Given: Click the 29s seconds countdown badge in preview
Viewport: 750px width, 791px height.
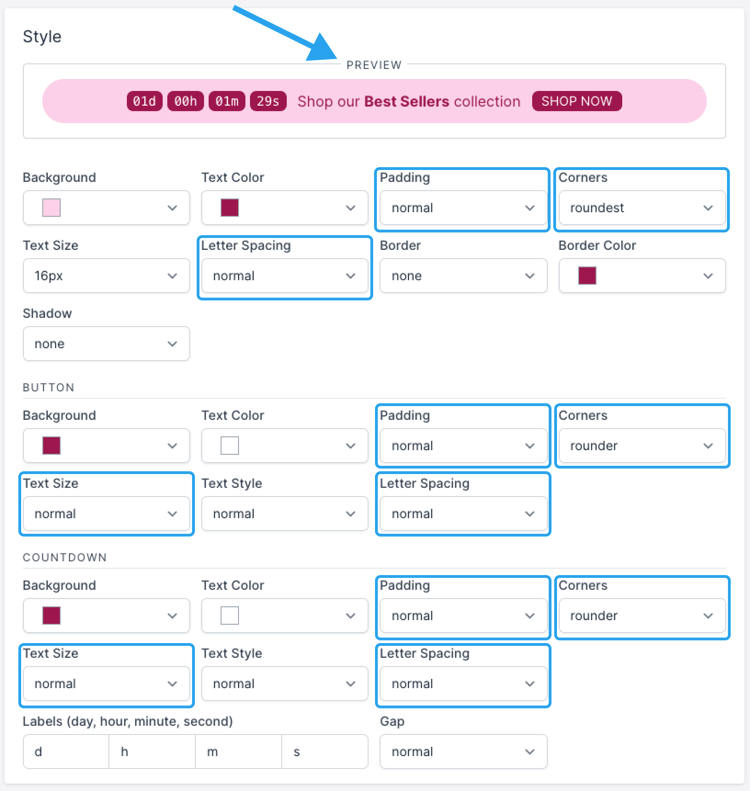Looking at the screenshot, I should click(268, 101).
